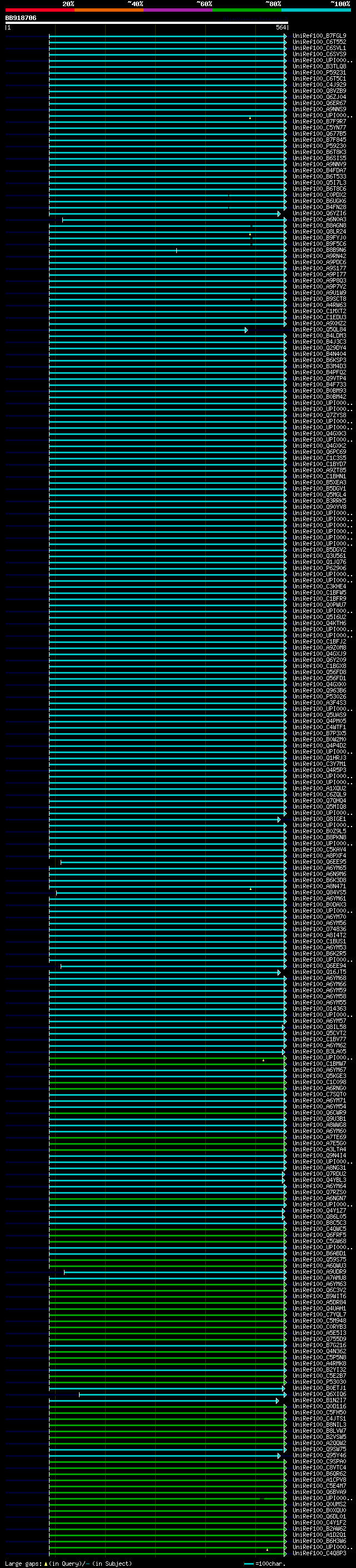The width and height of the screenshot is (356, 1568).
Task: Click the white query sequence bar
Action: [147, 23]
